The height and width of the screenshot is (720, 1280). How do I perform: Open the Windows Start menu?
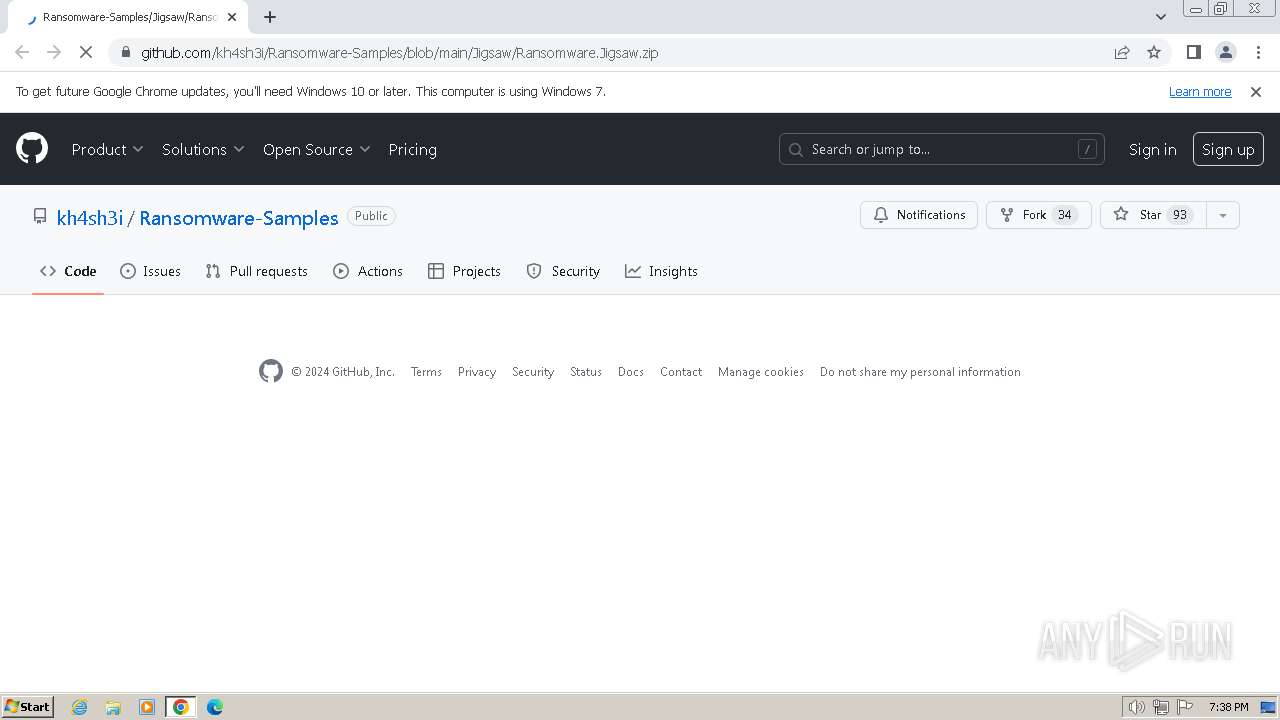pos(28,706)
